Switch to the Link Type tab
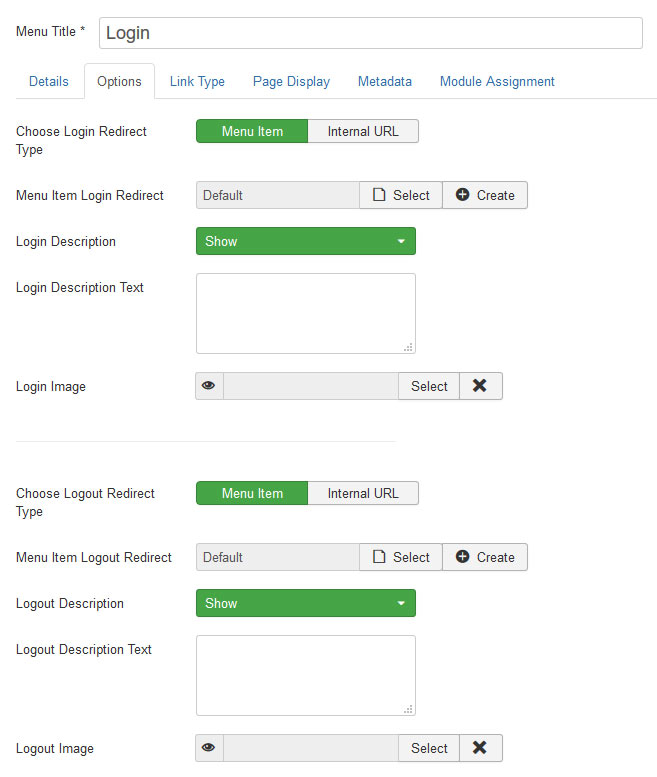The width and height of the screenshot is (657, 777). click(197, 81)
